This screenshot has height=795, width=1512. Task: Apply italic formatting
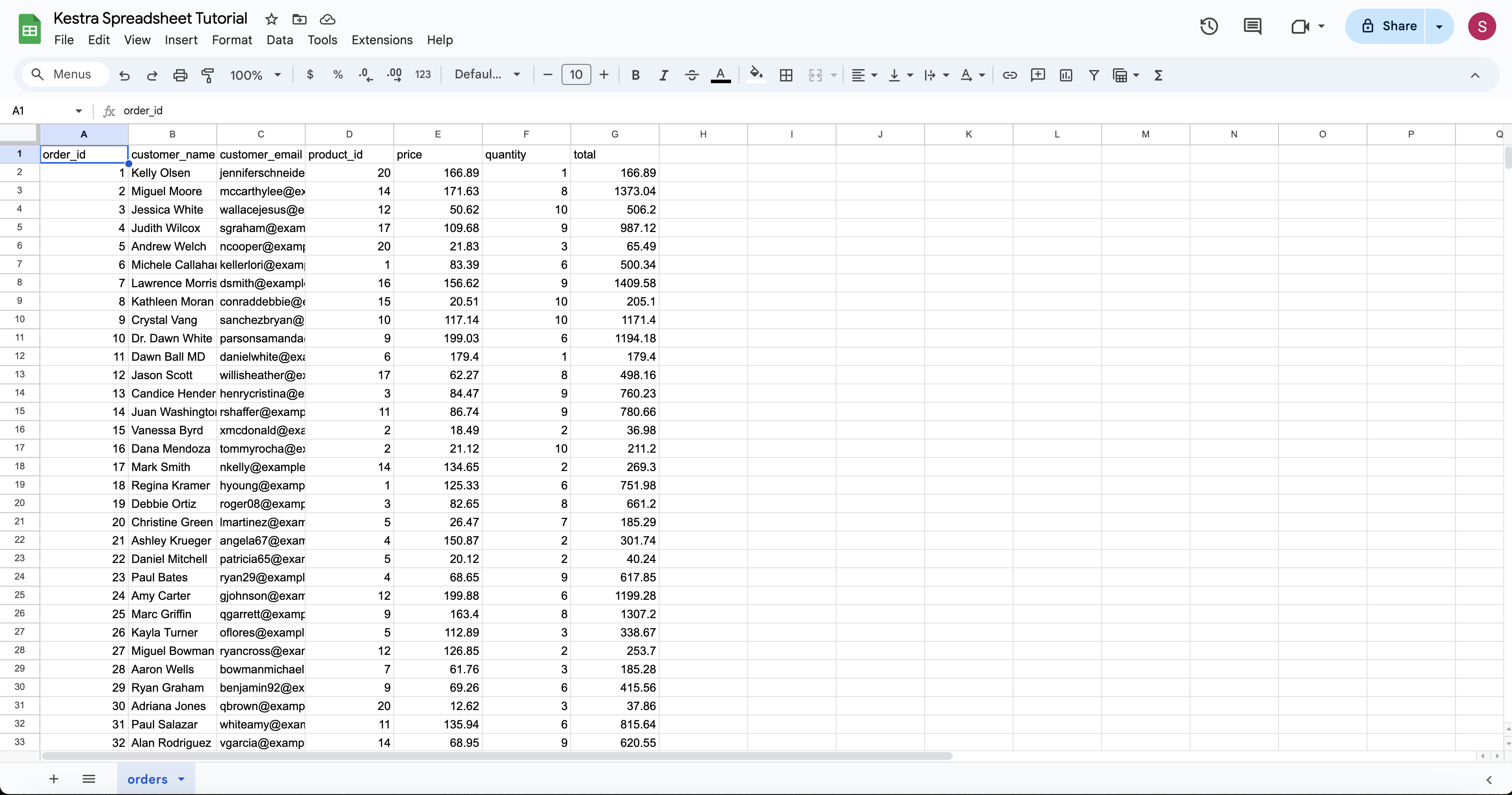663,74
